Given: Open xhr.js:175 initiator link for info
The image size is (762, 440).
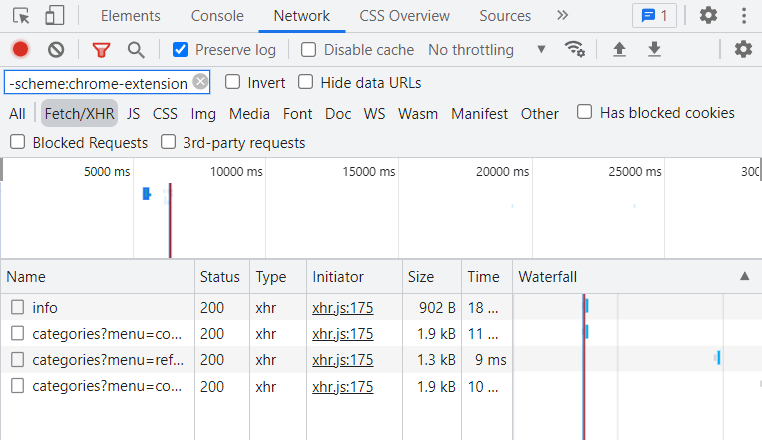Looking at the screenshot, I should [x=343, y=307].
